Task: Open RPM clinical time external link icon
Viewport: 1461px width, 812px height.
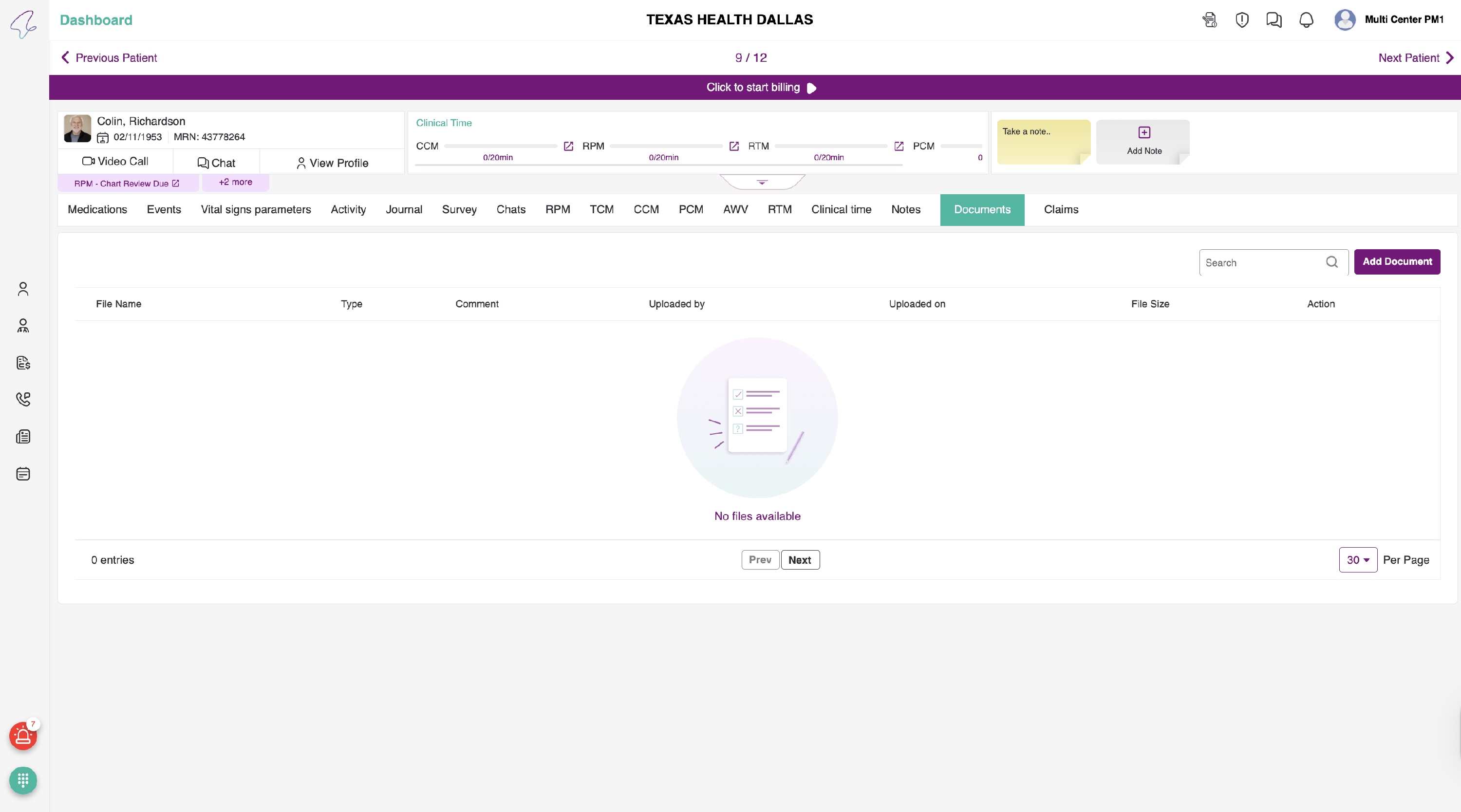Action: [733, 147]
